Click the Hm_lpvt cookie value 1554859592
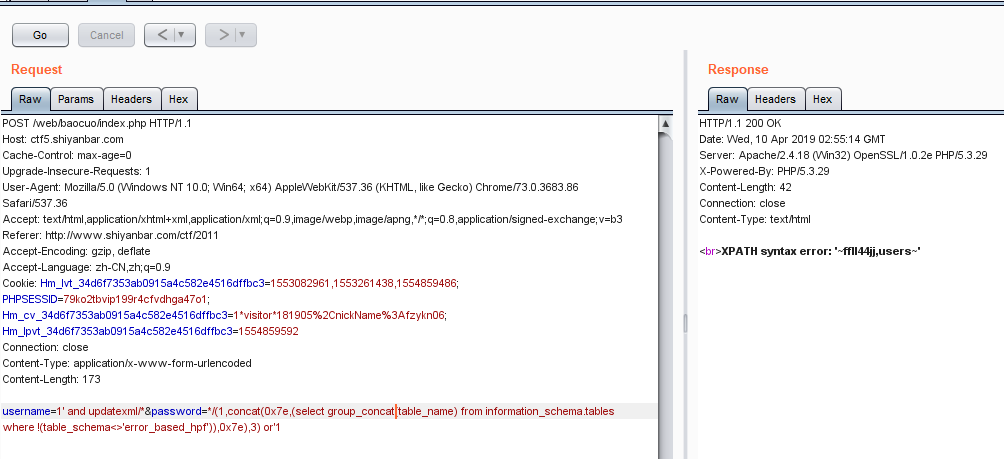This screenshot has width=1004, height=459. pos(269,331)
